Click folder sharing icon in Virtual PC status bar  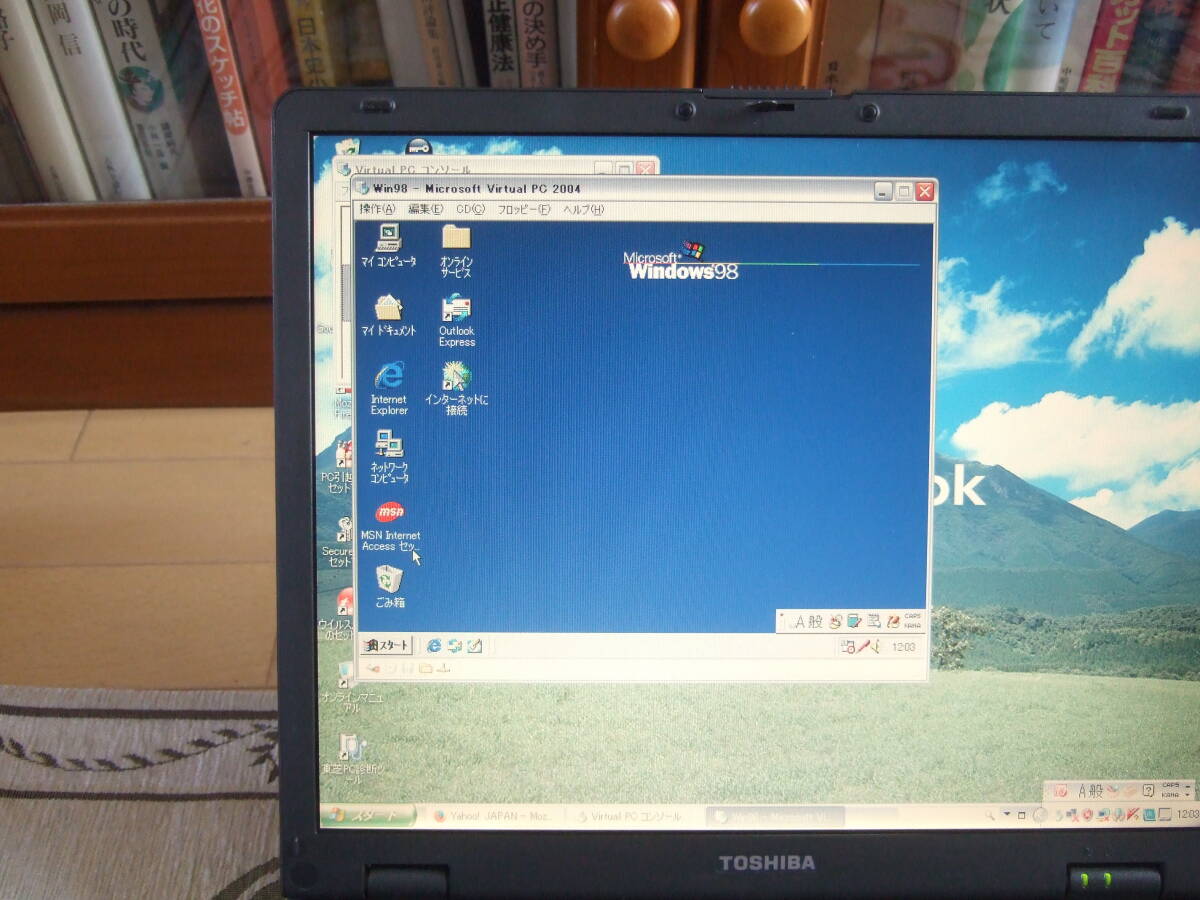[x=427, y=668]
